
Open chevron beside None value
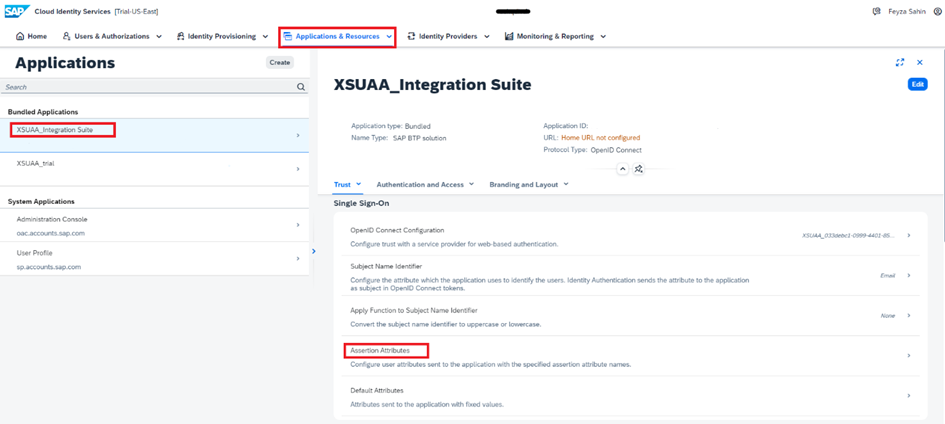coord(909,316)
